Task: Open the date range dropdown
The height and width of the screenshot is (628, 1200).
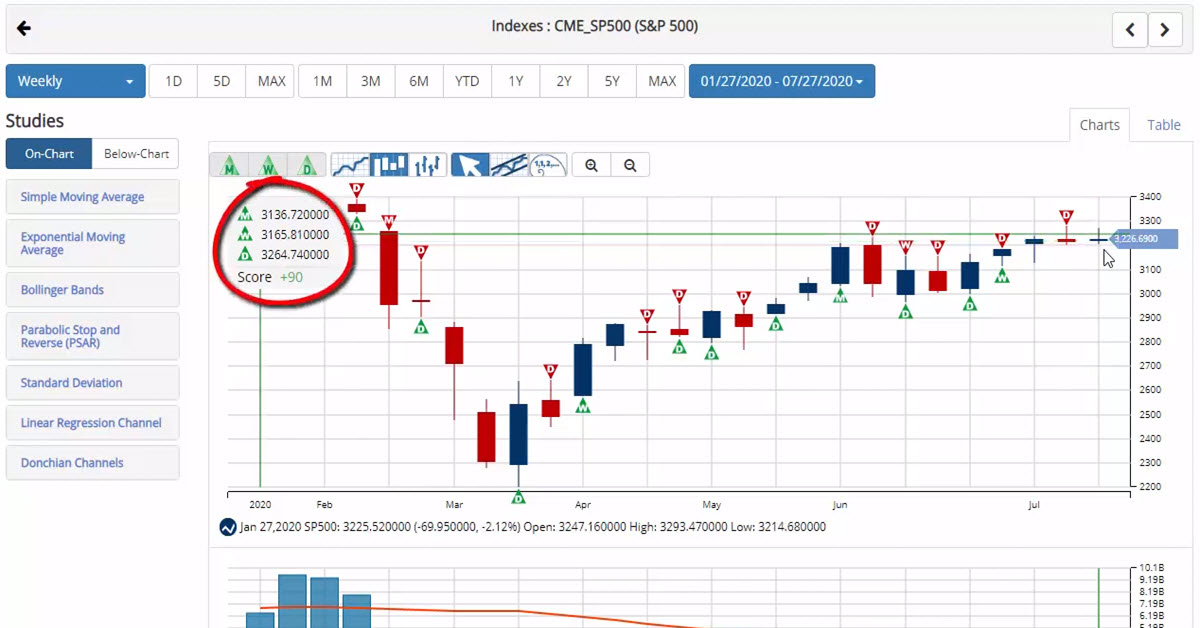Action: [x=781, y=82]
